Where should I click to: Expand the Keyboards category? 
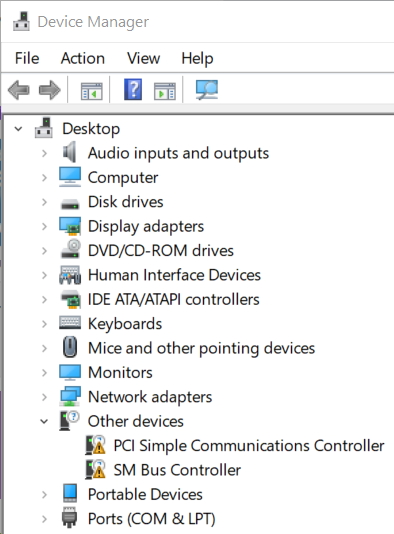click(x=44, y=324)
